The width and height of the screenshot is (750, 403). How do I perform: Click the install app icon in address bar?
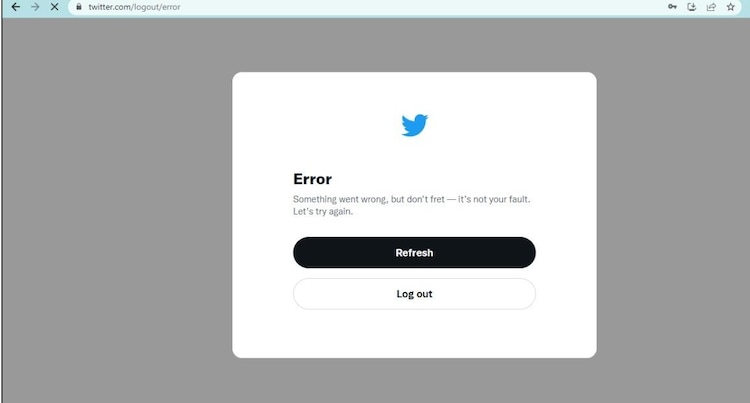pos(692,7)
